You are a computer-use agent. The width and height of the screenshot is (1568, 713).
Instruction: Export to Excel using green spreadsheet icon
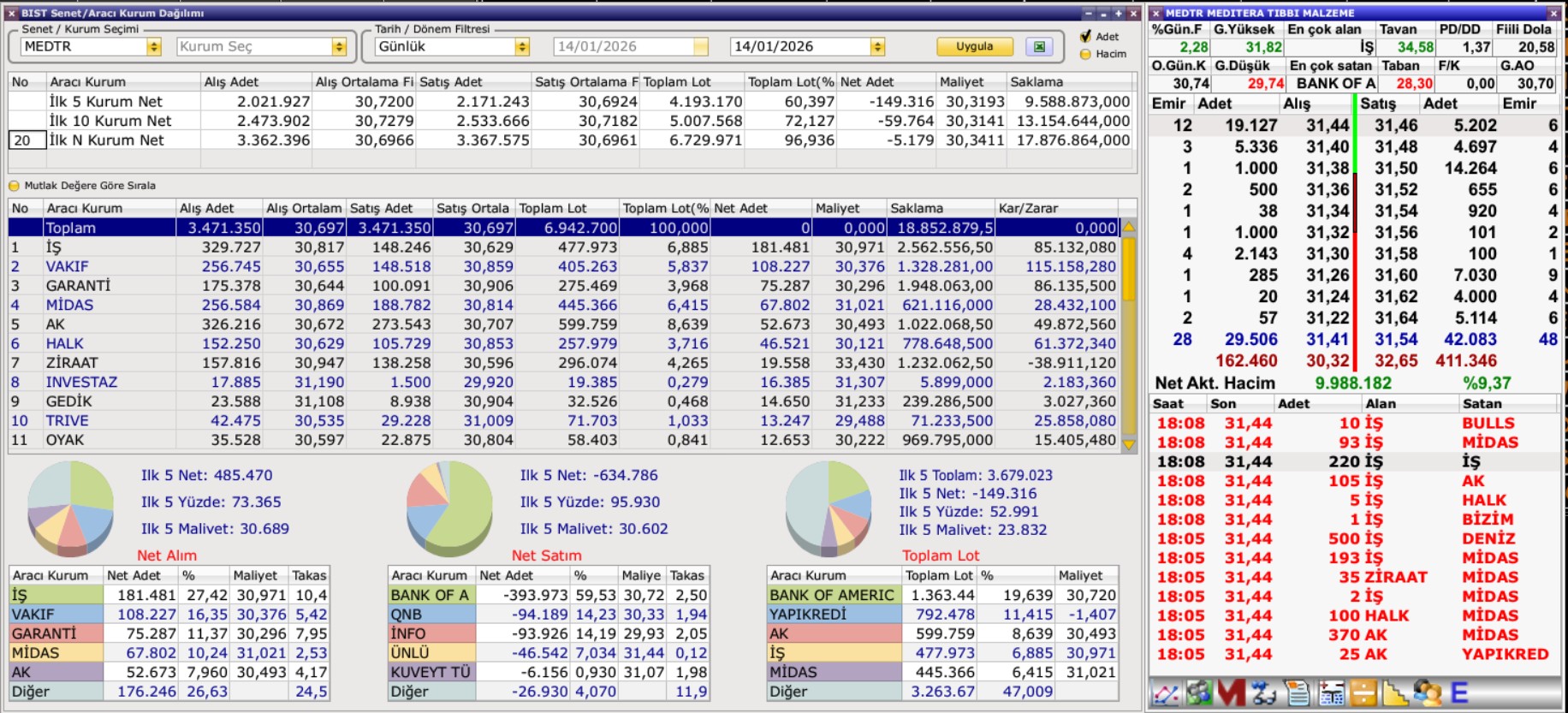pyautogui.click(x=1039, y=47)
